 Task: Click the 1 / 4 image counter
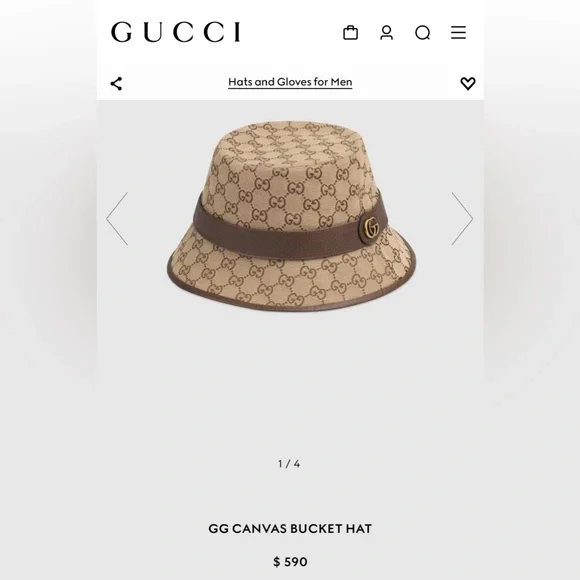pos(289,463)
